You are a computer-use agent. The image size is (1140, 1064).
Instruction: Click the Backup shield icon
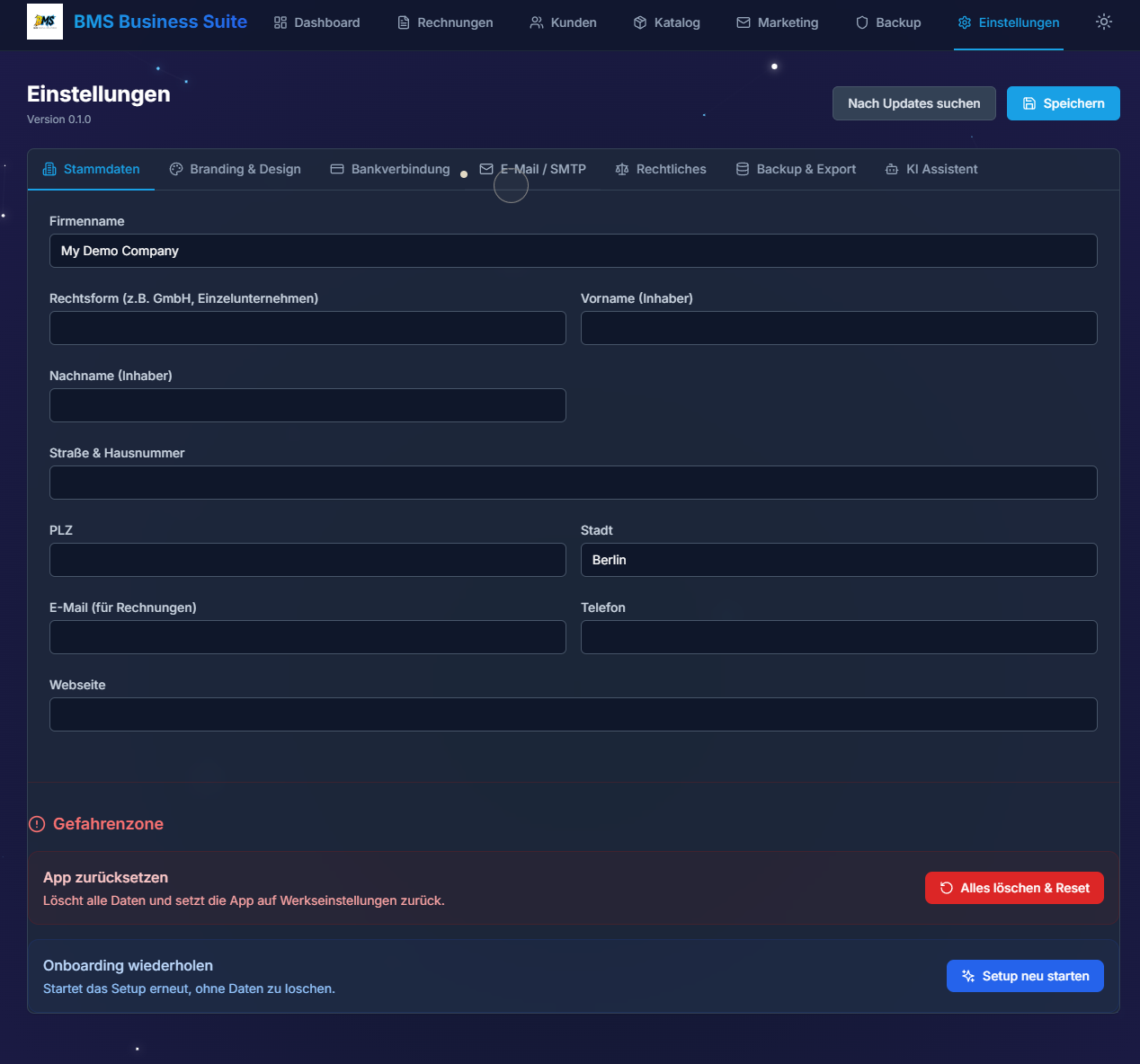862,22
